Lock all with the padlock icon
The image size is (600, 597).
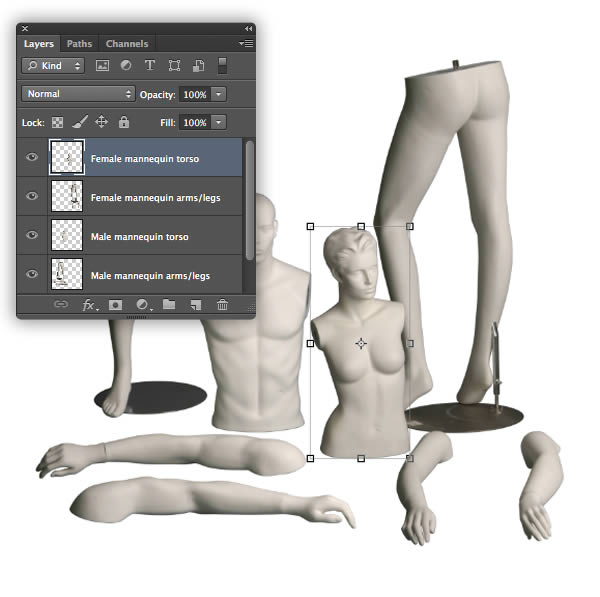click(x=124, y=122)
